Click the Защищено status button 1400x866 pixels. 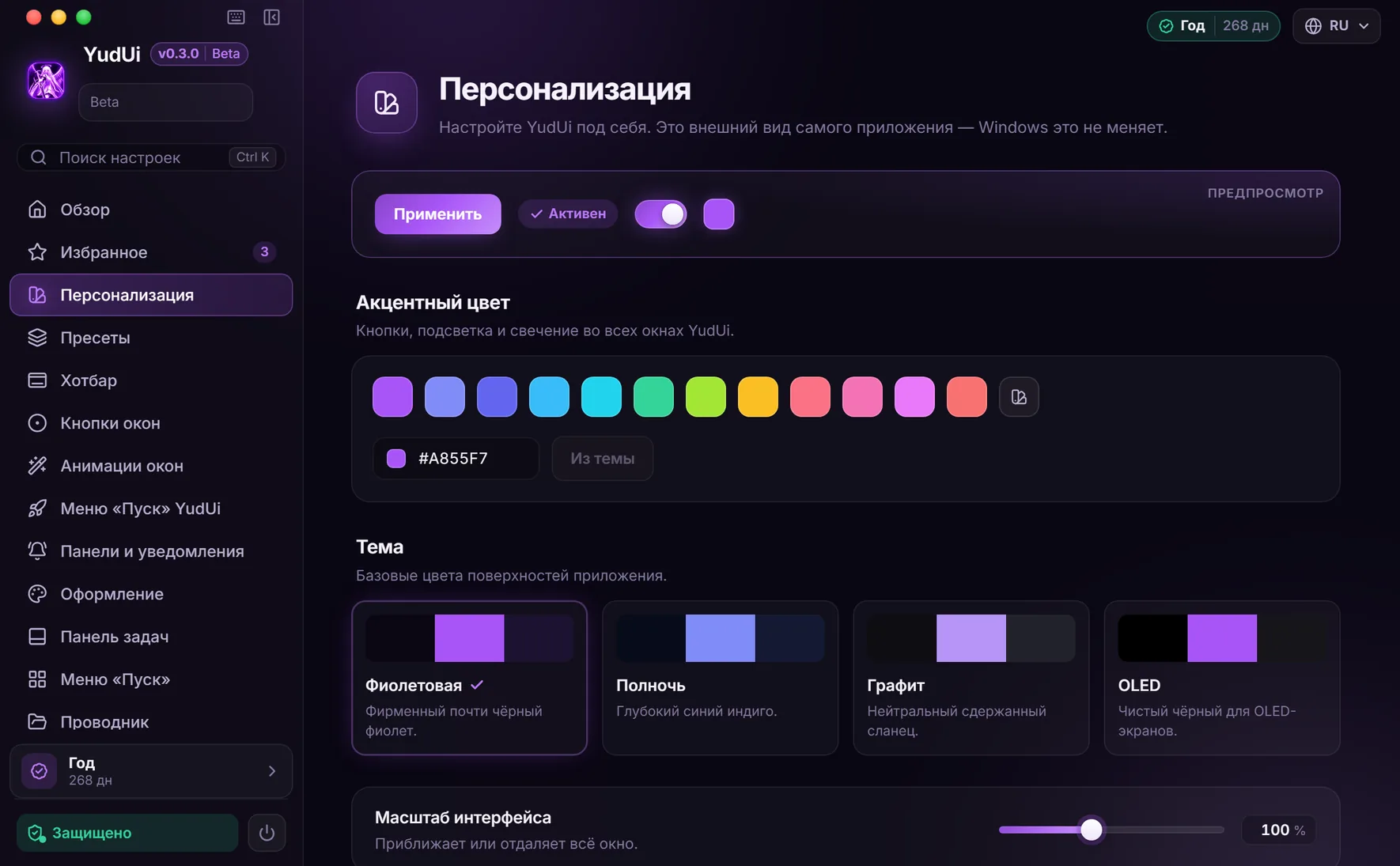coord(127,833)
